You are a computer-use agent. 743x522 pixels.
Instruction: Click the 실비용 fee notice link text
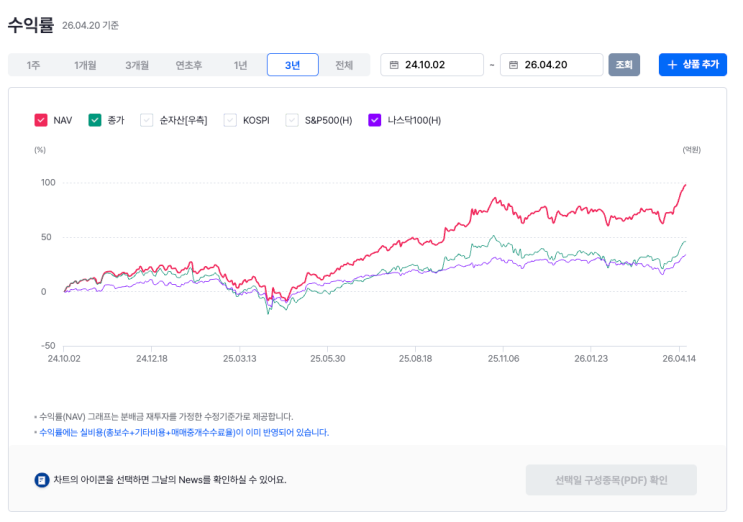pyautogui.click(x=184, y=432)
